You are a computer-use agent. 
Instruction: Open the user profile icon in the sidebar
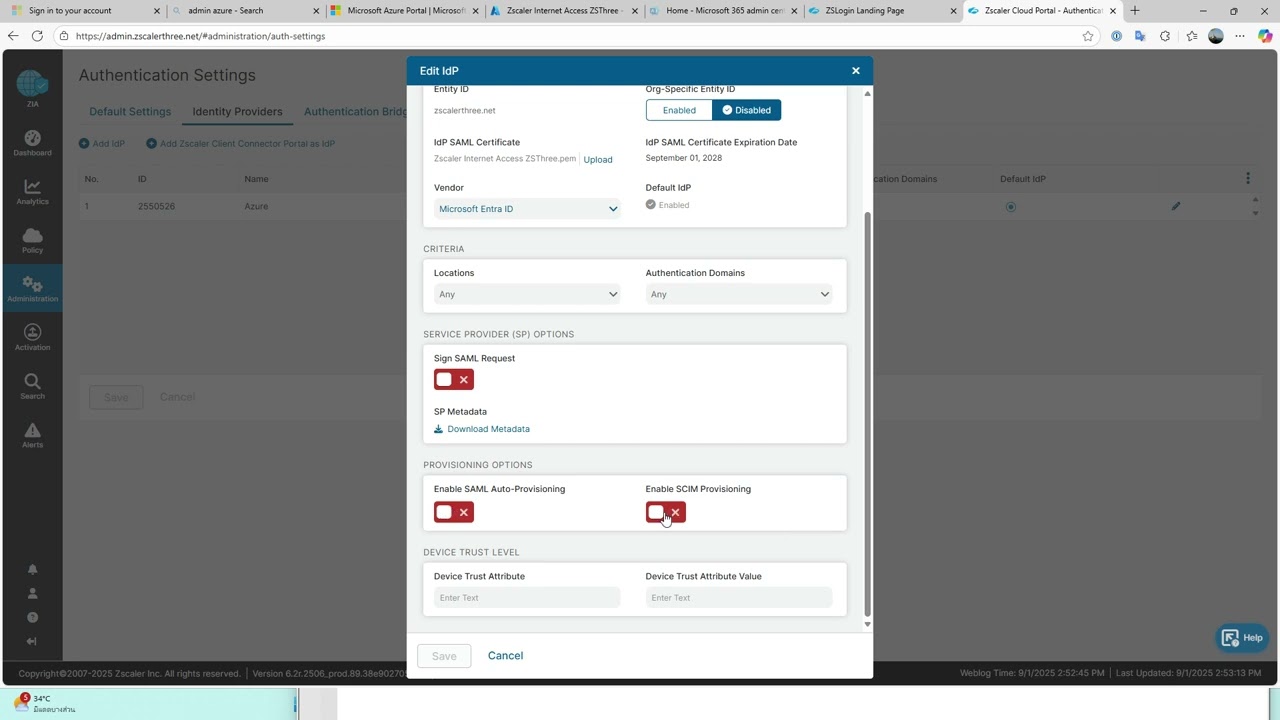coord(32,593)
